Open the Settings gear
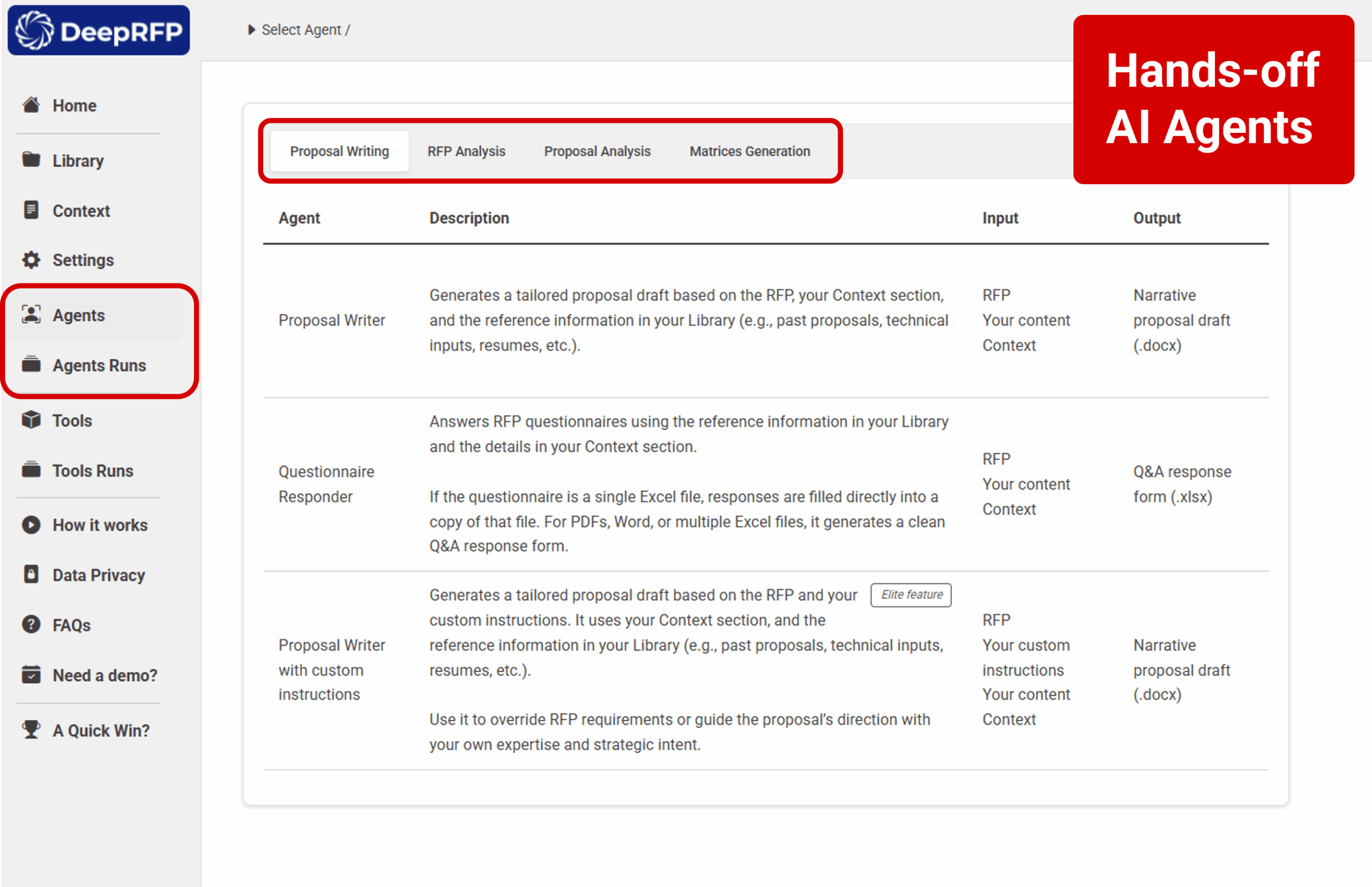Viewport: 1372px width, 887px height. click(x=83, y=260)
